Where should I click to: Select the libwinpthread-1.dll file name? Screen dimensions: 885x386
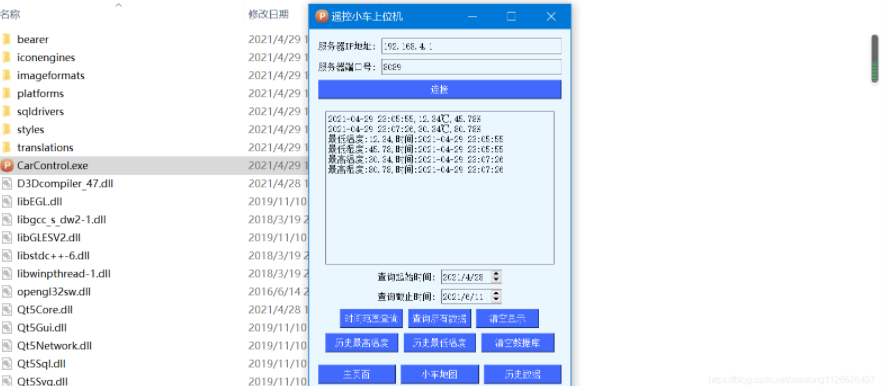tap(64, 274)
